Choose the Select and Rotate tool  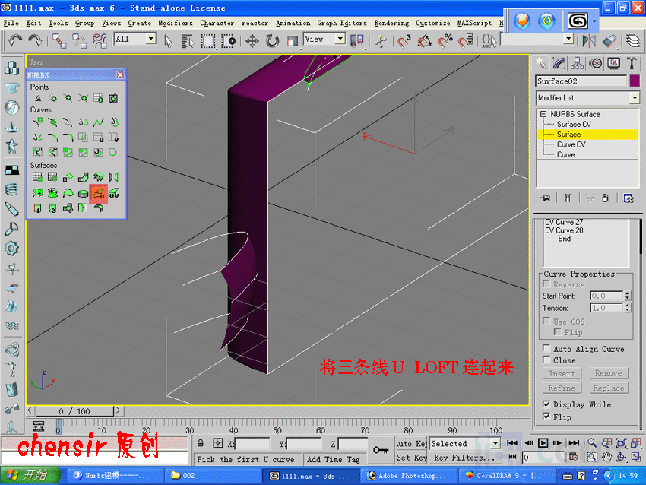(272, 40)
